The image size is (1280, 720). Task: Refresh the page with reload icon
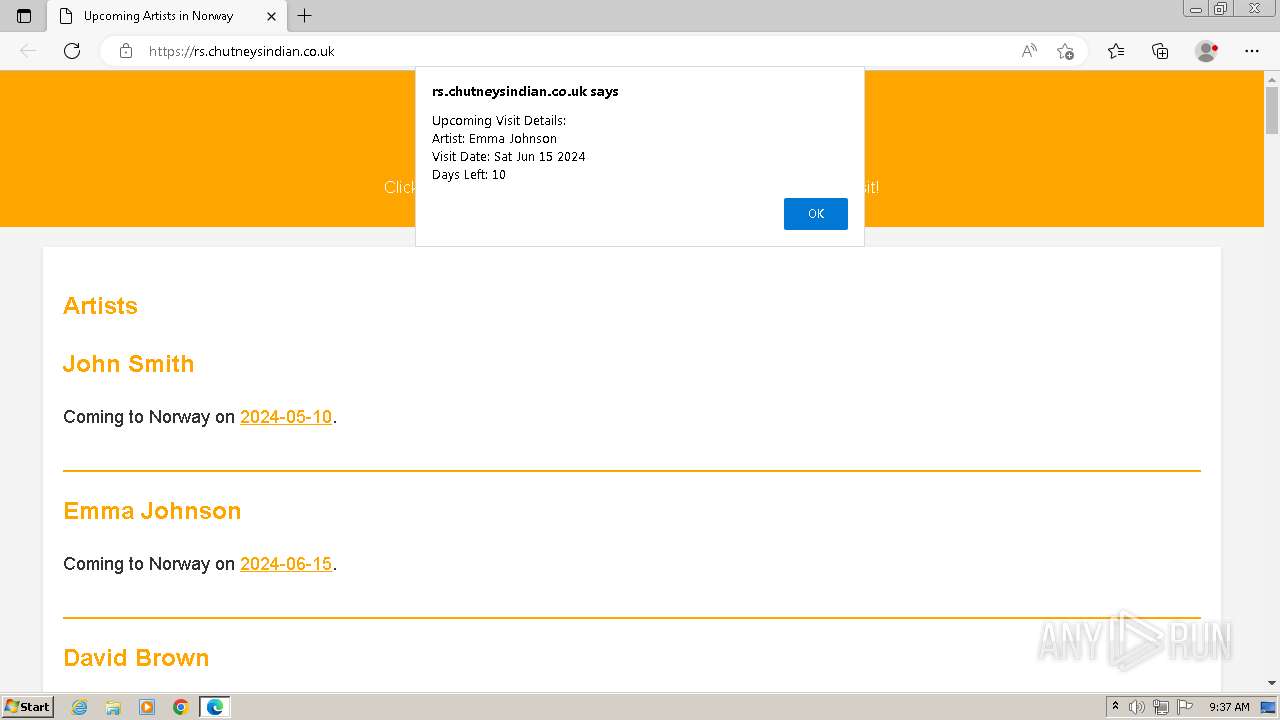click(72, 51)
